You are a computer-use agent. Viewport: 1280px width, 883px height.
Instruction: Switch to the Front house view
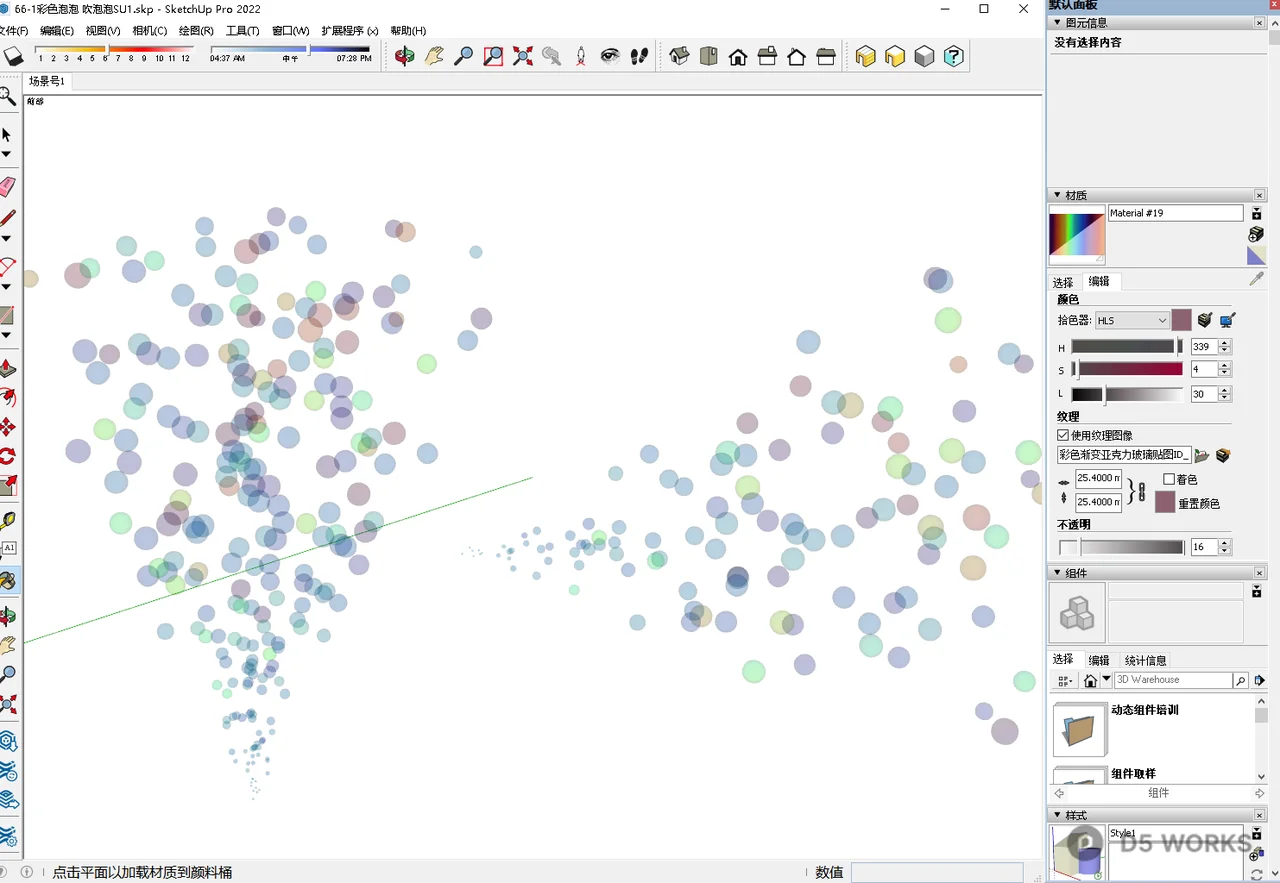point(738,56)
